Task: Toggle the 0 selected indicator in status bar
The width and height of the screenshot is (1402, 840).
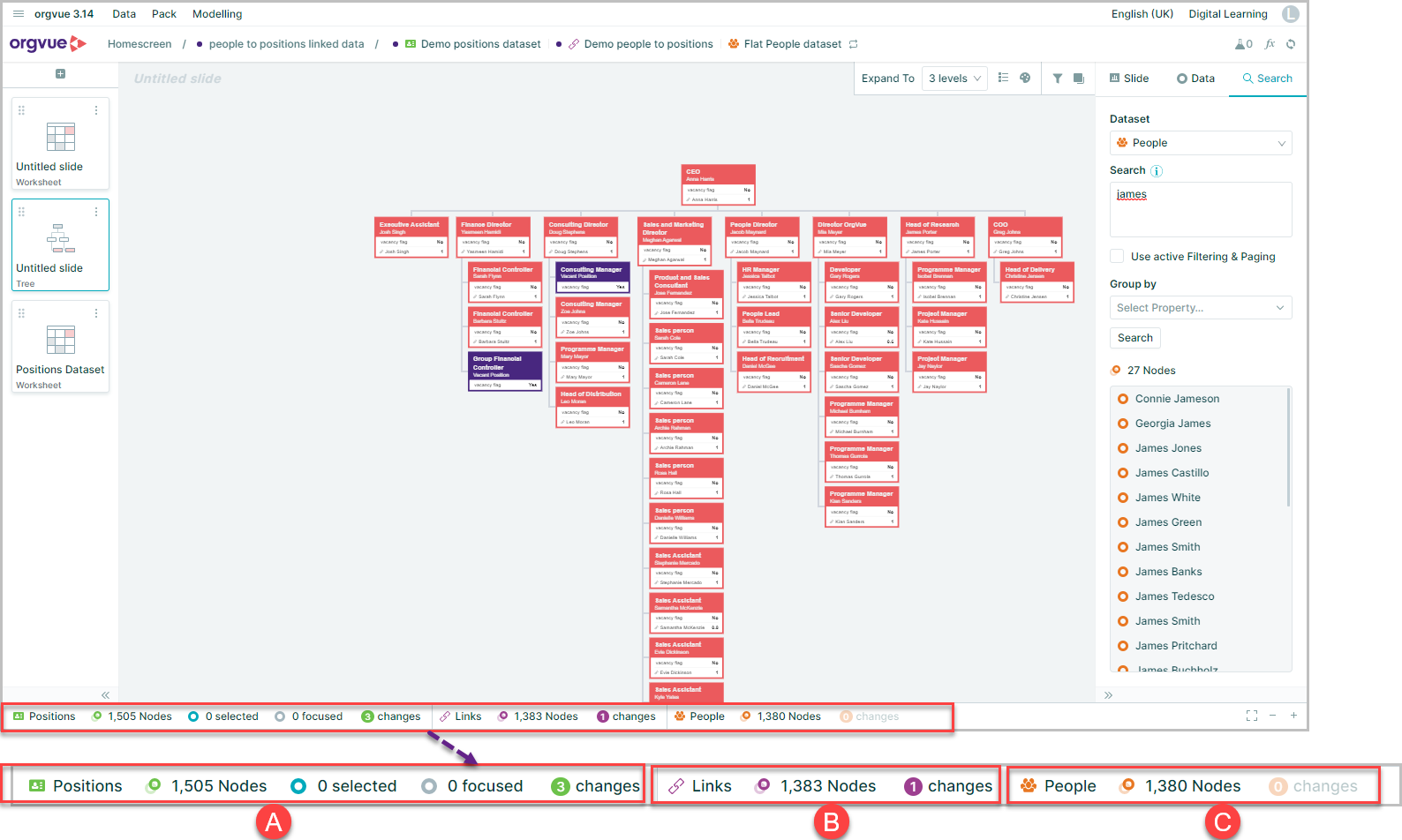Action: [223, 716]
